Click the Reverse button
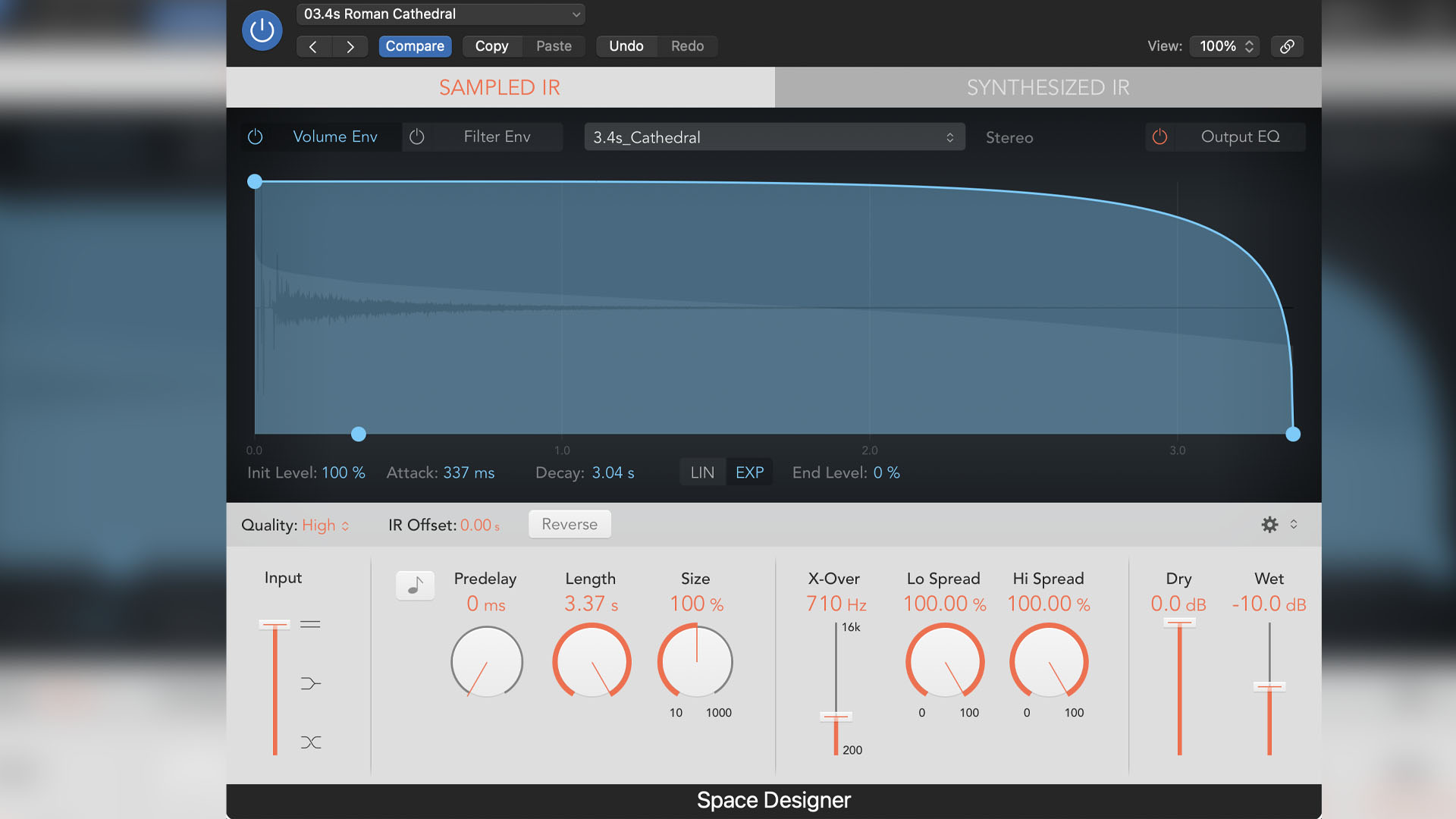This screenshot has height=819, width=1456. [x=570, y=524]
